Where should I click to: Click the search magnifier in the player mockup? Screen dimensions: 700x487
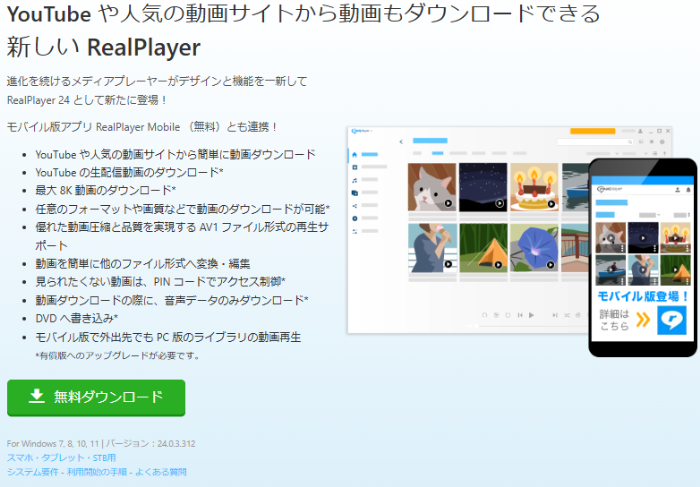[630, 142]
